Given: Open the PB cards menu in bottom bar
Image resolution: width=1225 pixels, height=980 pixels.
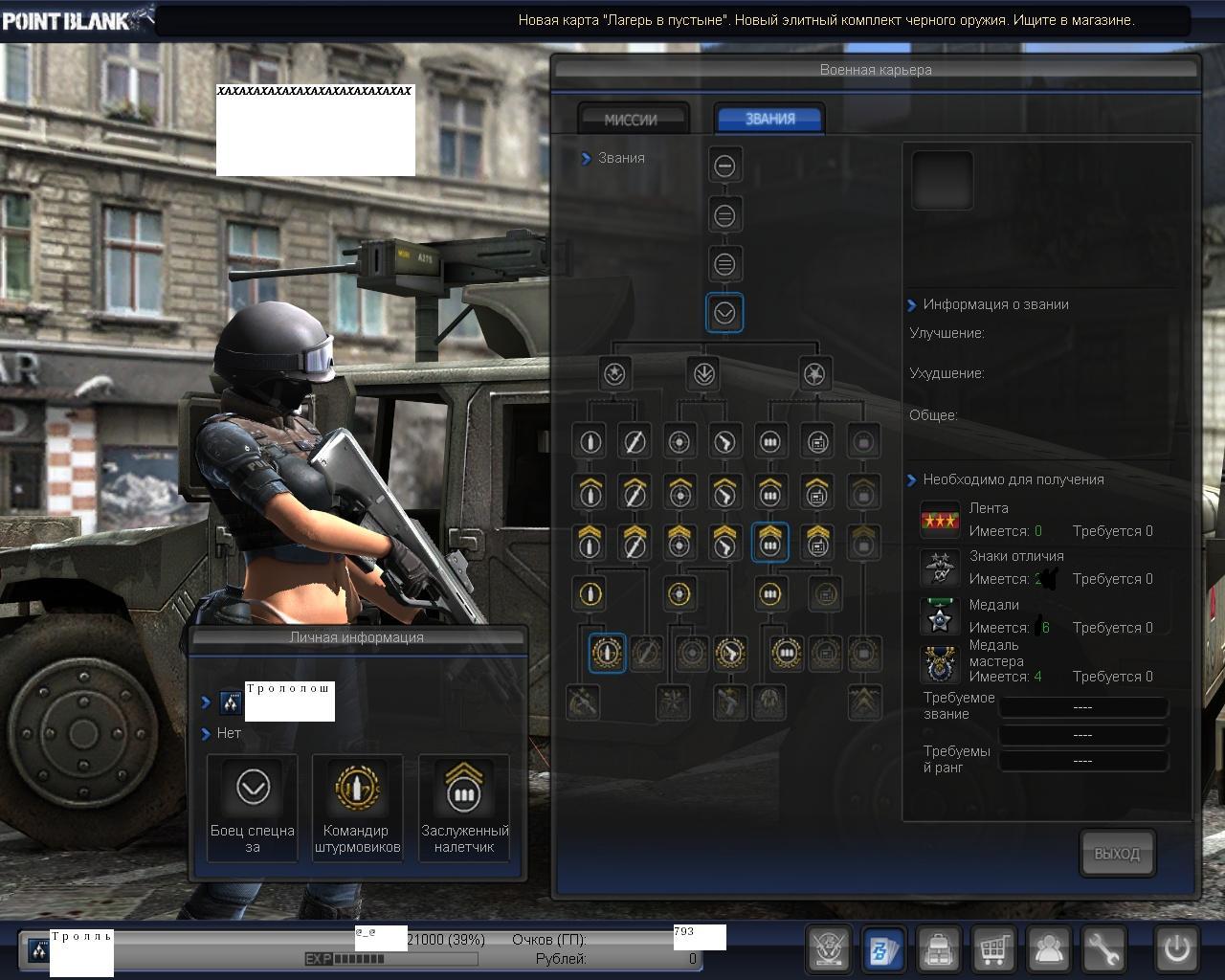Looking at the screenshot, I should click(x=883, y=948).
